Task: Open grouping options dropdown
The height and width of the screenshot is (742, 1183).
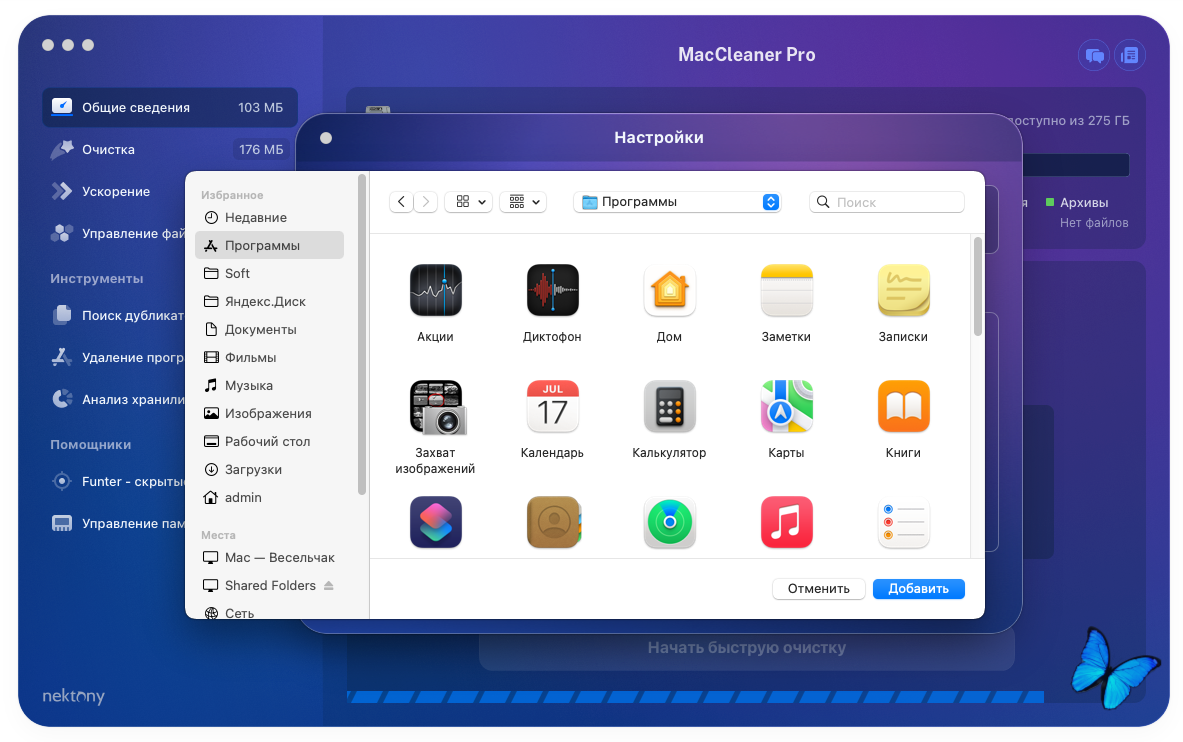Action: tap(523, 202)
